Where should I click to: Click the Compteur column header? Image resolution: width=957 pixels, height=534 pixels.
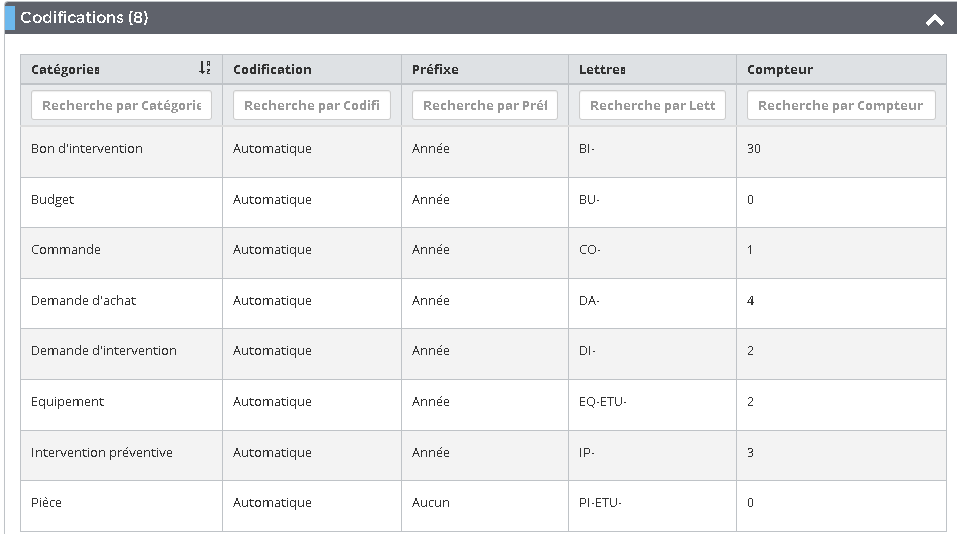(780, 69)
